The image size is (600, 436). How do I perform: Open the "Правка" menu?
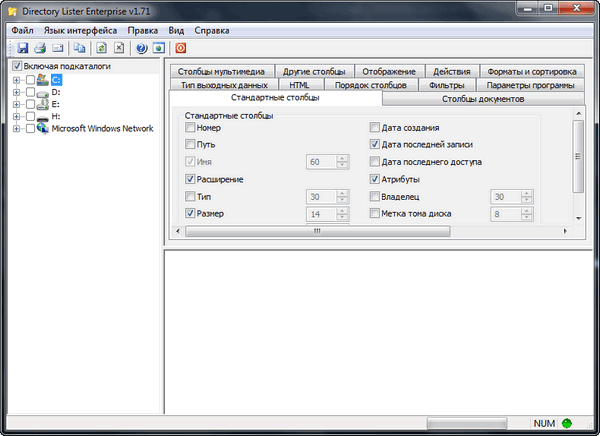point(143,31)
